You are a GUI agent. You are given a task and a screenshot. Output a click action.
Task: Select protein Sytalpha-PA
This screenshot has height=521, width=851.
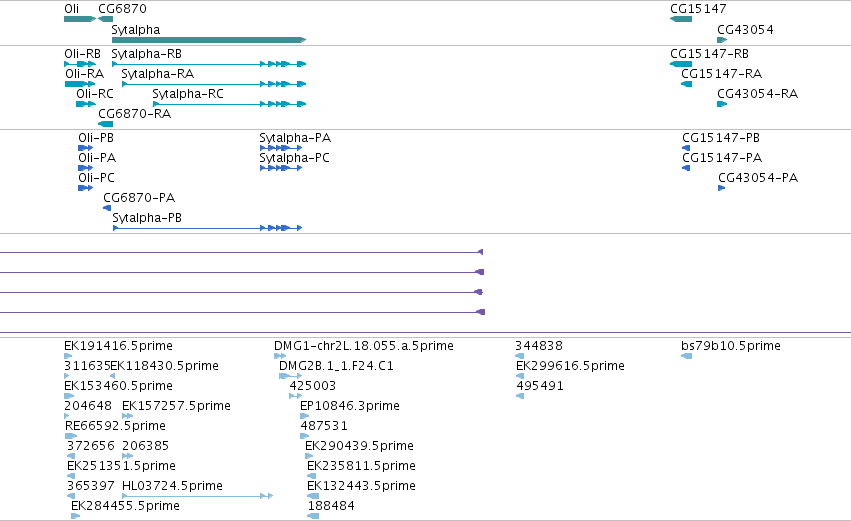281,148
